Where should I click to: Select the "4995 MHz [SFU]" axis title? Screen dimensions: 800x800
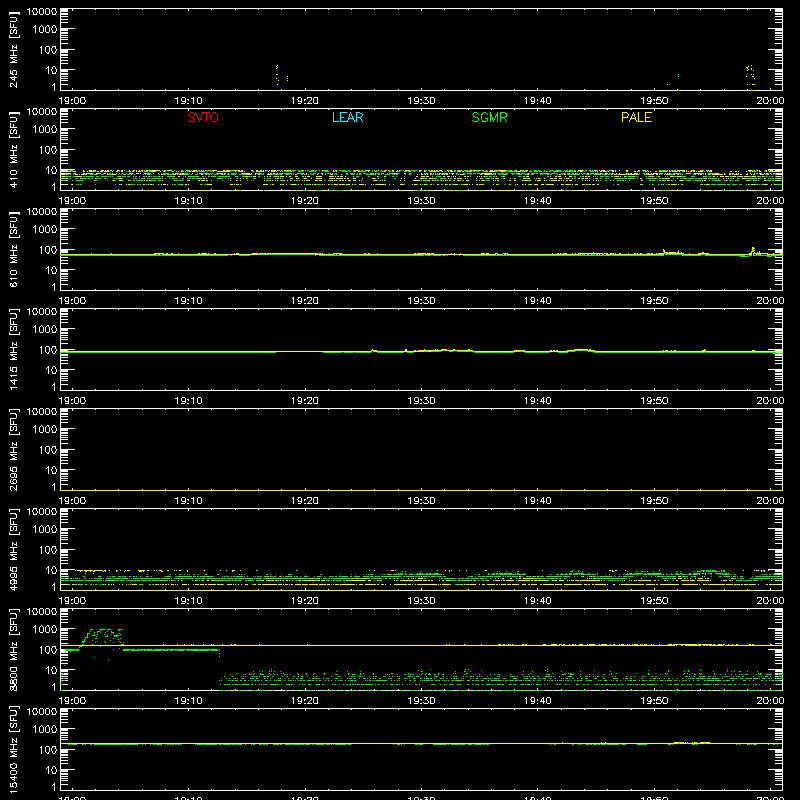tap(14, 549)
